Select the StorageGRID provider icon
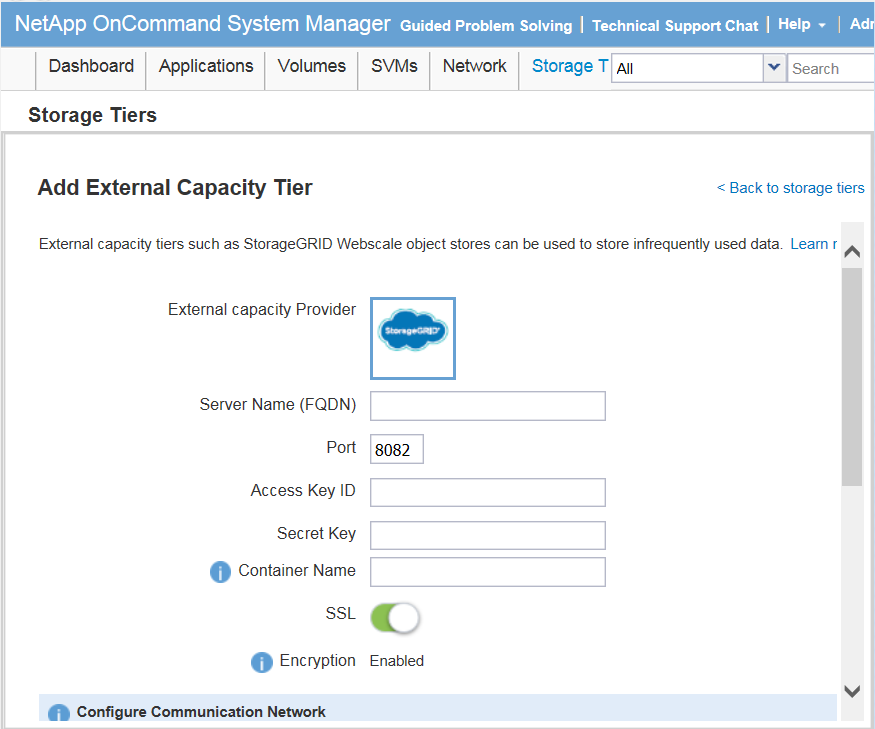 pyautogui.click(x=413, y=338)
